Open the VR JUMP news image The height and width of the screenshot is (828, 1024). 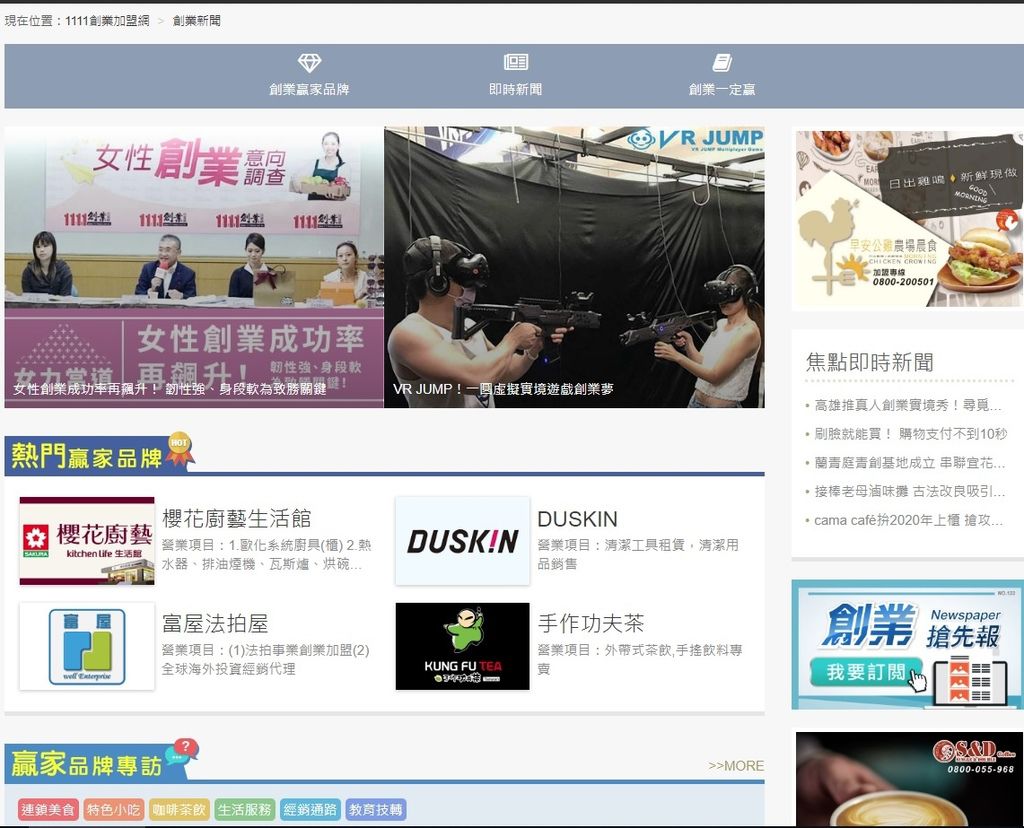574,267
